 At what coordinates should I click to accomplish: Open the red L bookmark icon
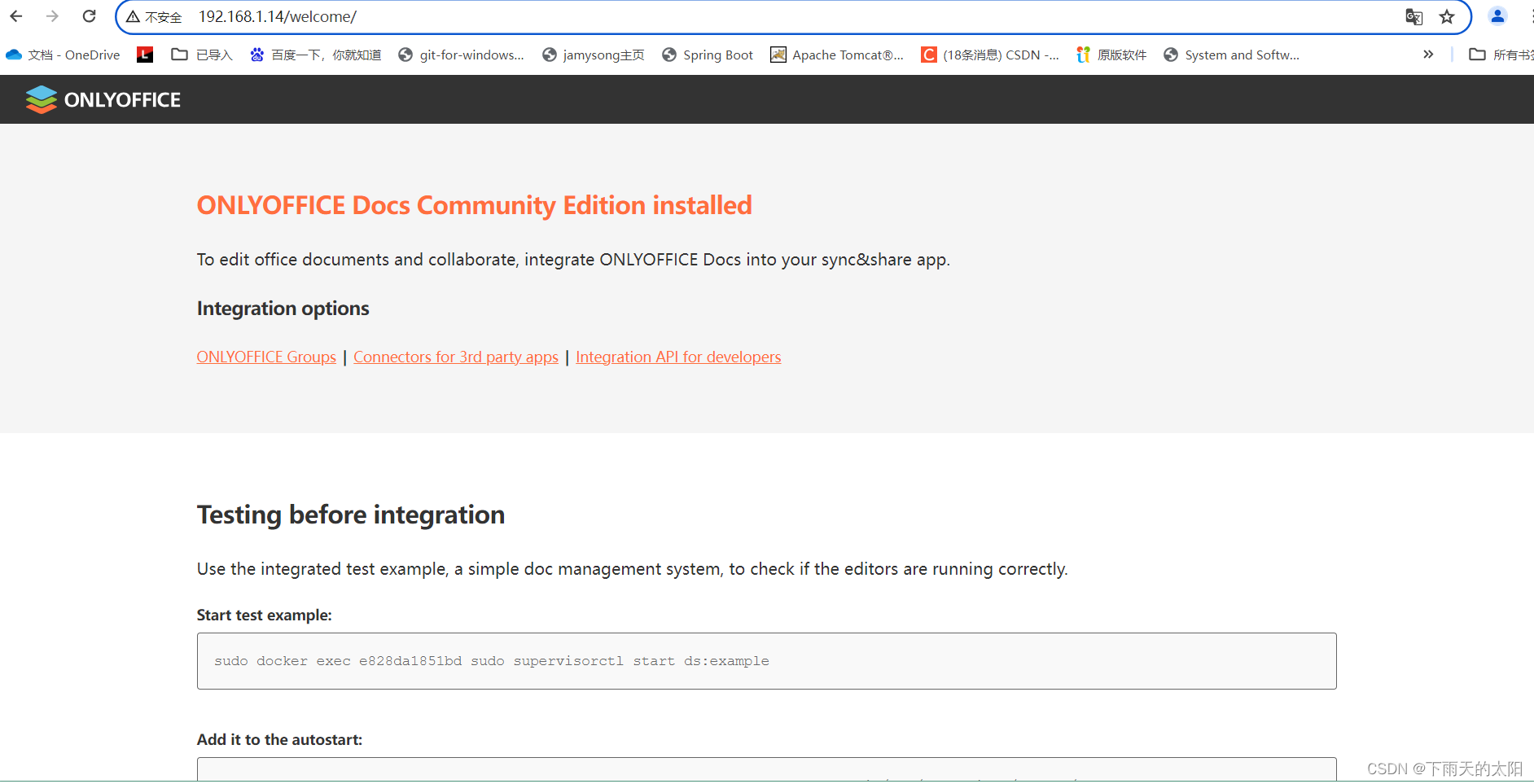[145, 55]
